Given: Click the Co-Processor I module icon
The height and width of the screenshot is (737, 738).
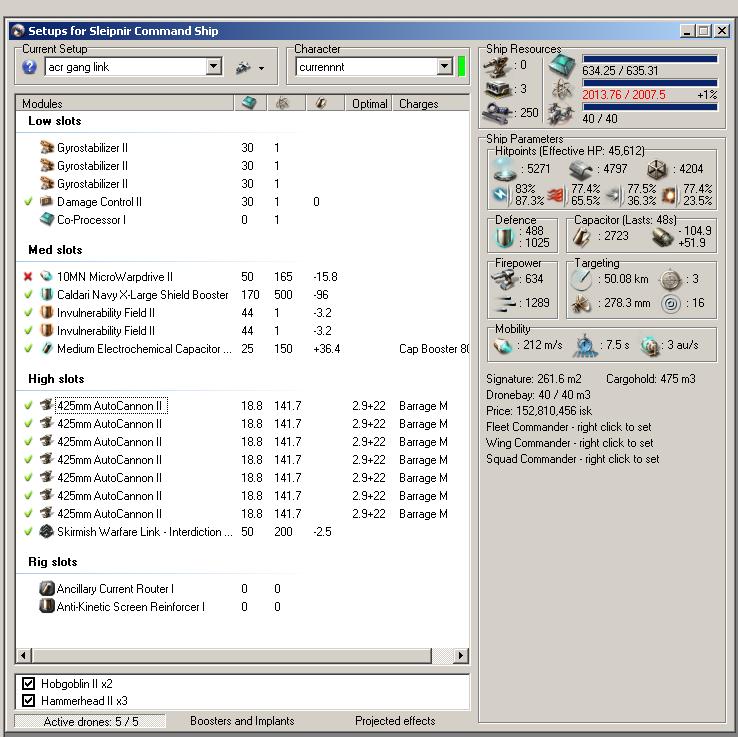Looking at the screenshot, I should click(47, 219).
